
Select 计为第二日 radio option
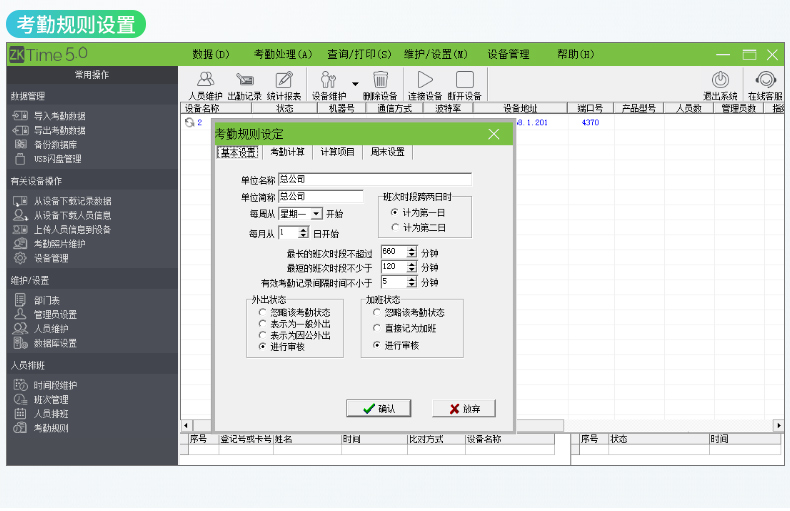(395, 228)
